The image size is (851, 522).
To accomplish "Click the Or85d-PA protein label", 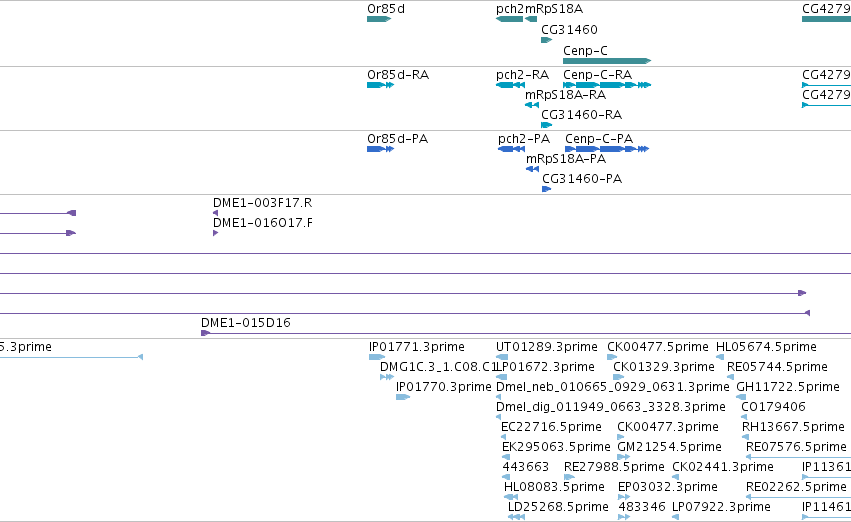I will (x=397, y=139).
